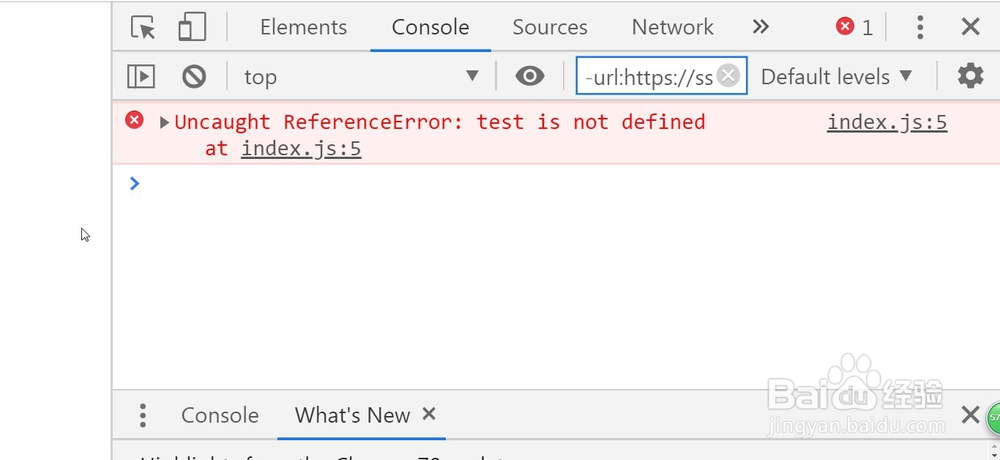Show the console sidebar panel

pyautogui.click(x=141, y=76)
